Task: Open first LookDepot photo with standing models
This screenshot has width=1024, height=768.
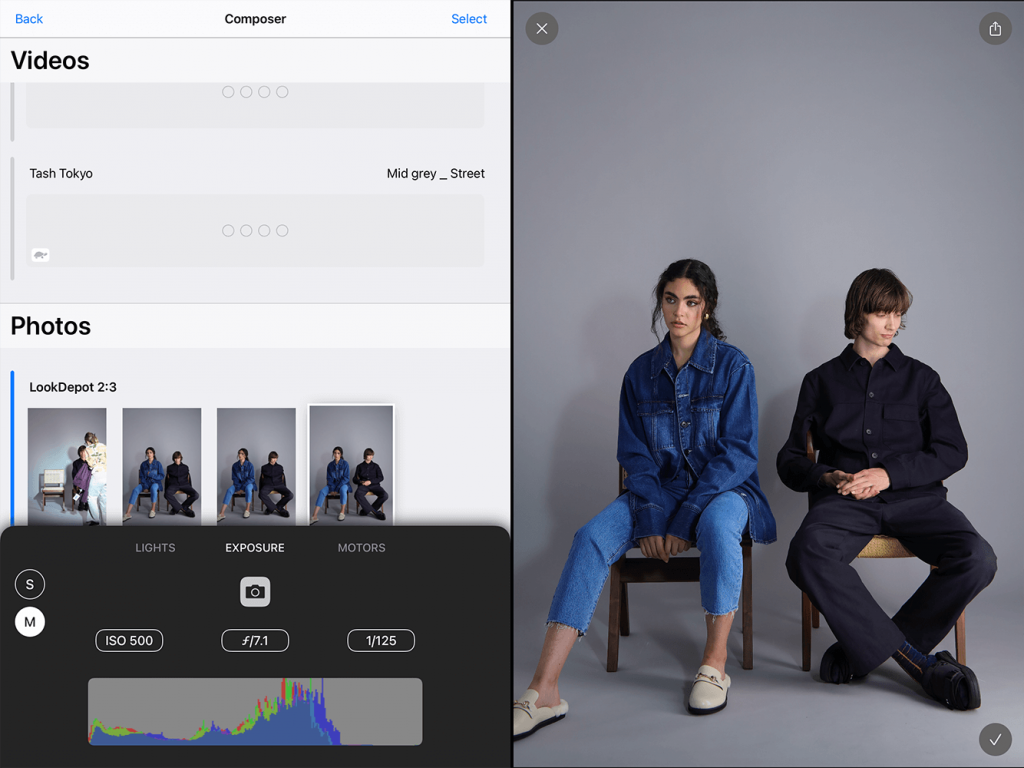Action: point(67,466)
